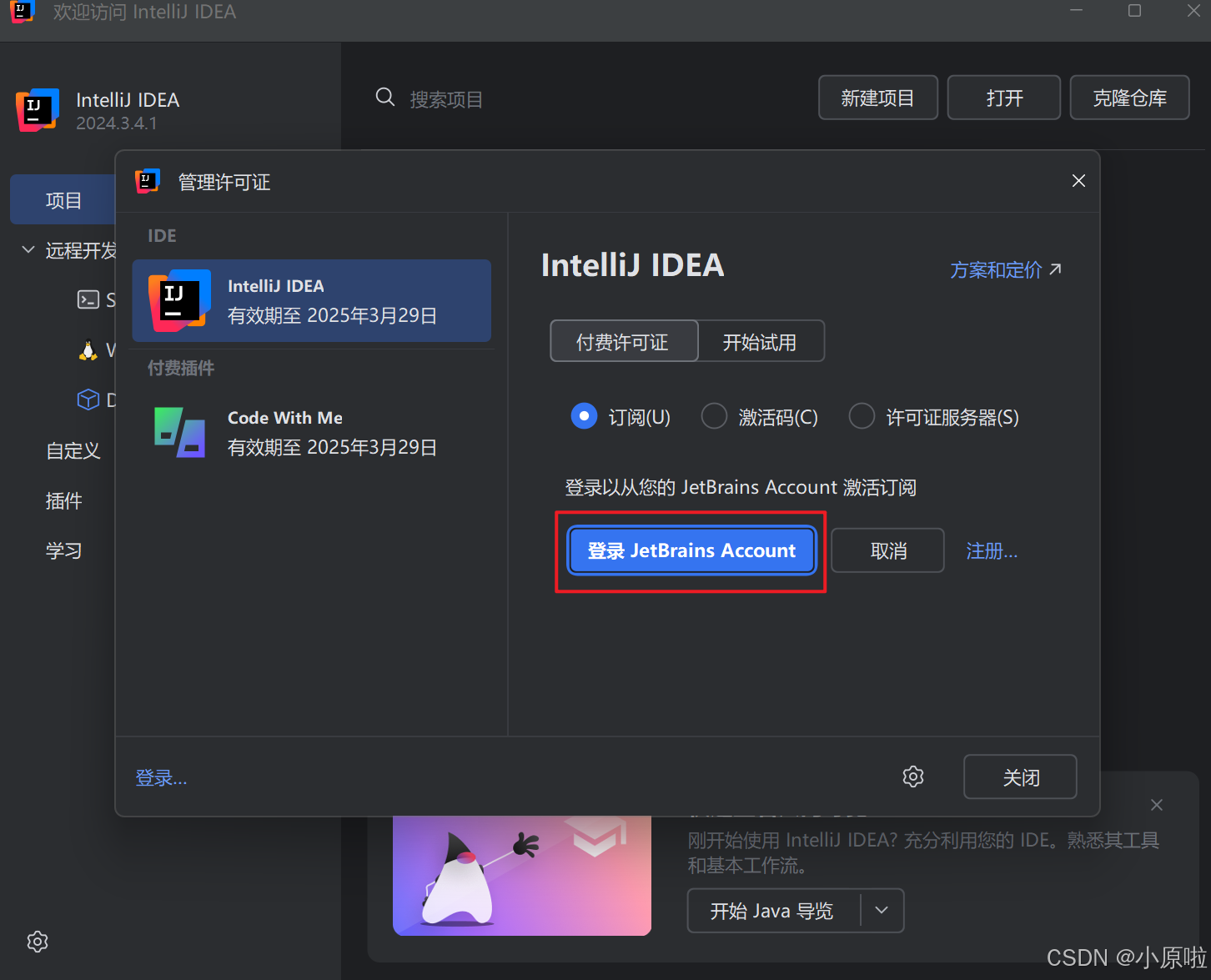Open the dropdown arrow beside 开始 Java 导览
The width and height of the screenshot is (1211, 980).
tap(882, 911)
